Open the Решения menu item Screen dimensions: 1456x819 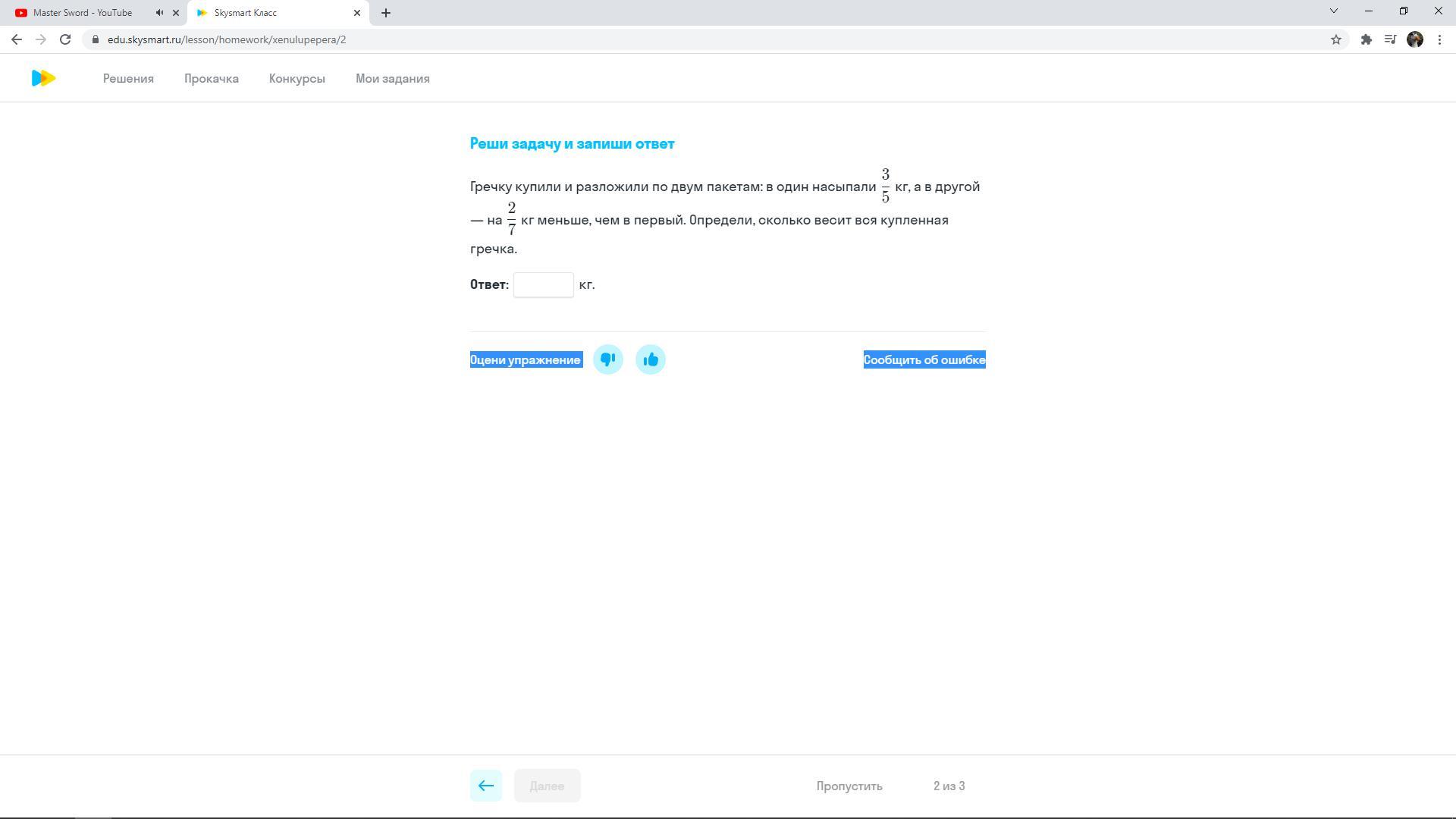coord(128,79)
